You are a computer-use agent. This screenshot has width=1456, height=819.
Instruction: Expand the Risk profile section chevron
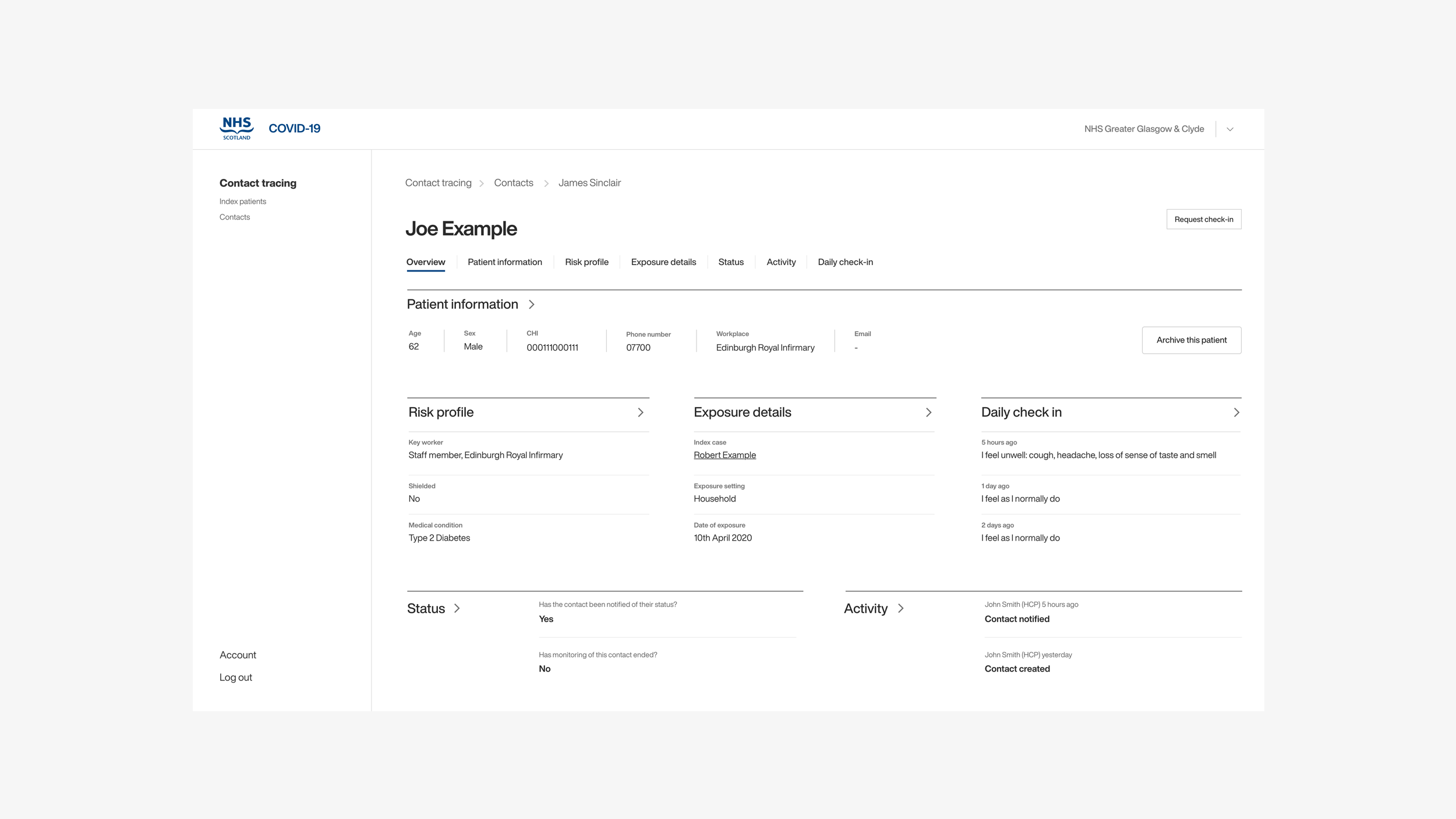[641, 412]
